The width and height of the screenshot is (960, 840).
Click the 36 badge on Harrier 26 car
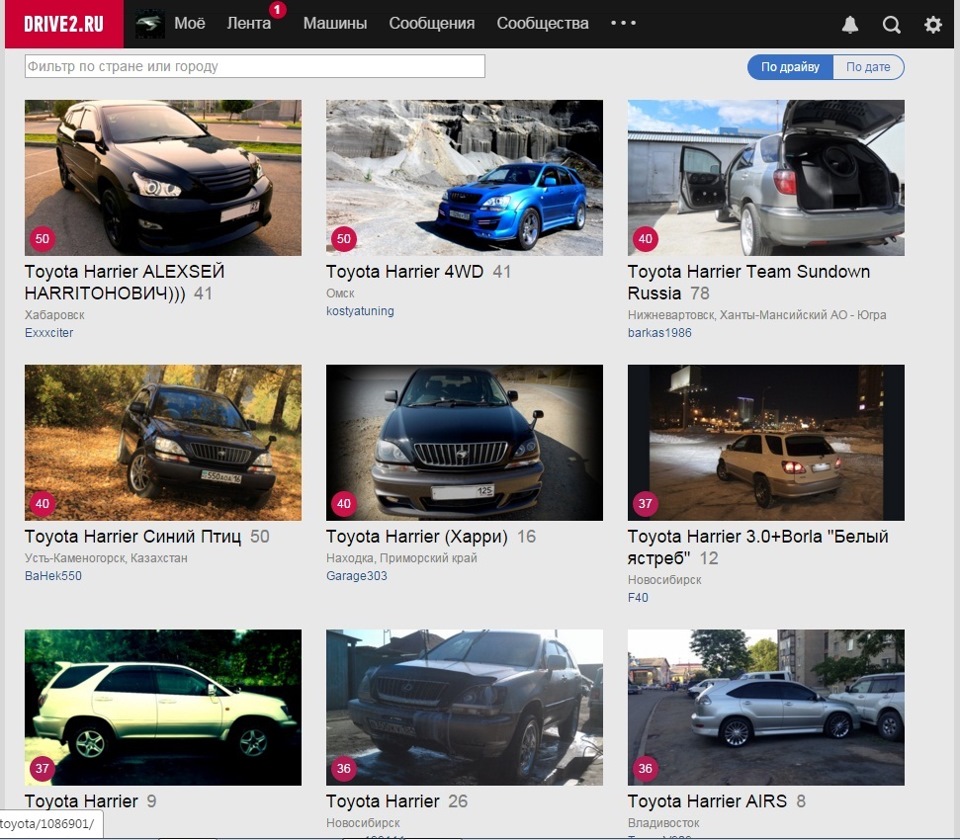pos(343,768)
